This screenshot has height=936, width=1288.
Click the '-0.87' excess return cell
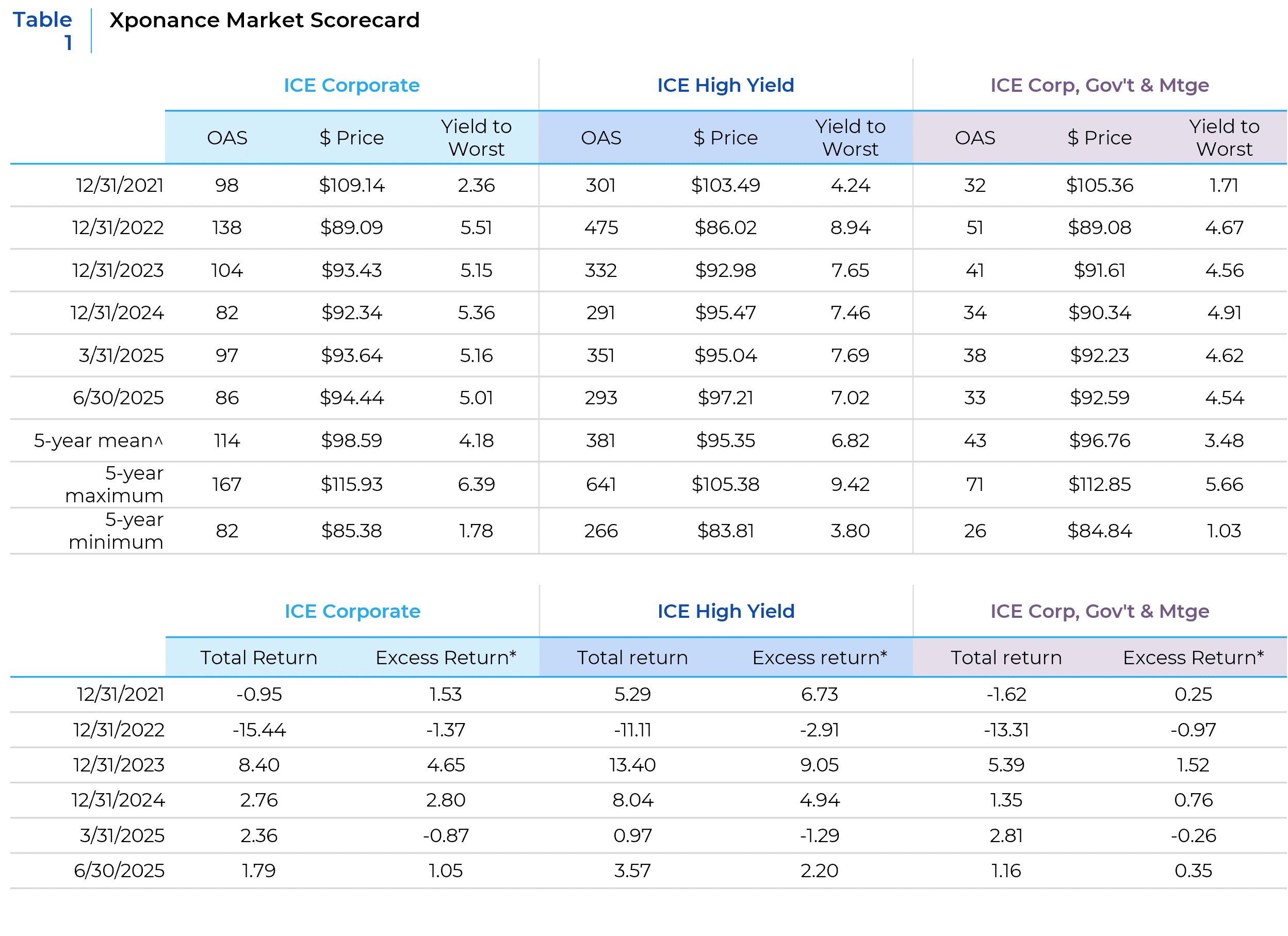446,835
